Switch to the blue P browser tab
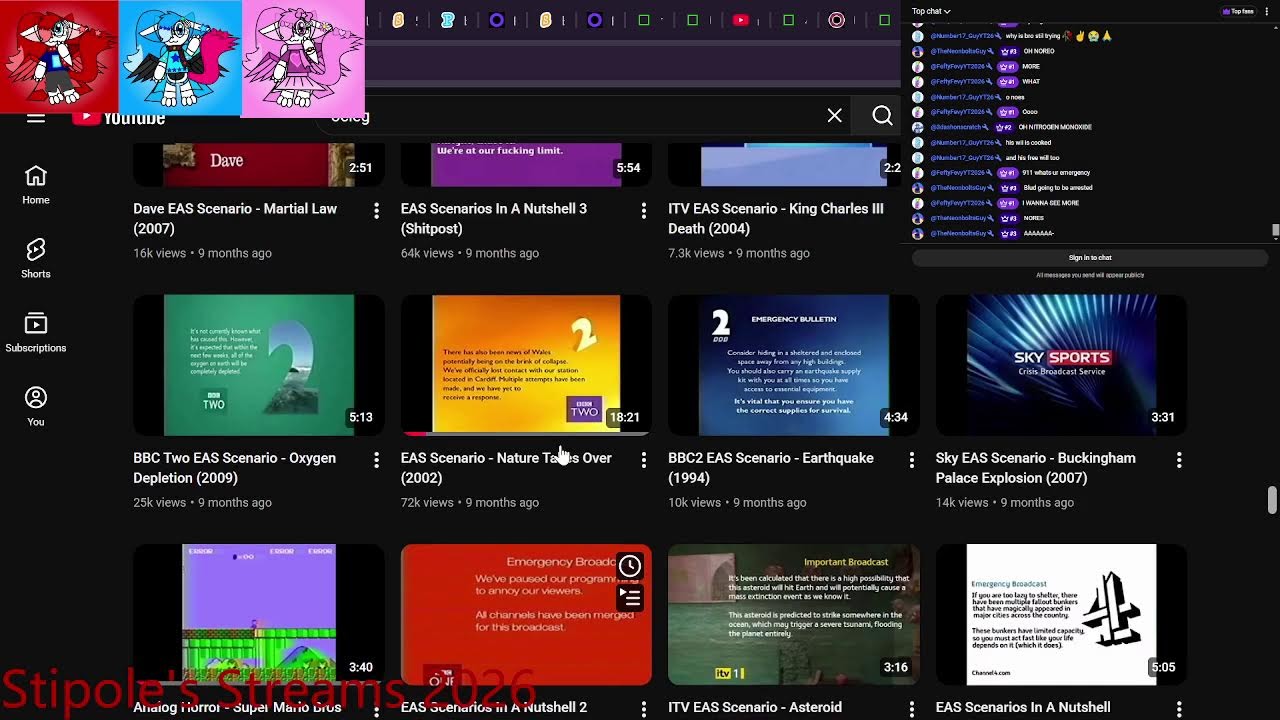This screenshot has width=1280, height=720. click(447, 20)
